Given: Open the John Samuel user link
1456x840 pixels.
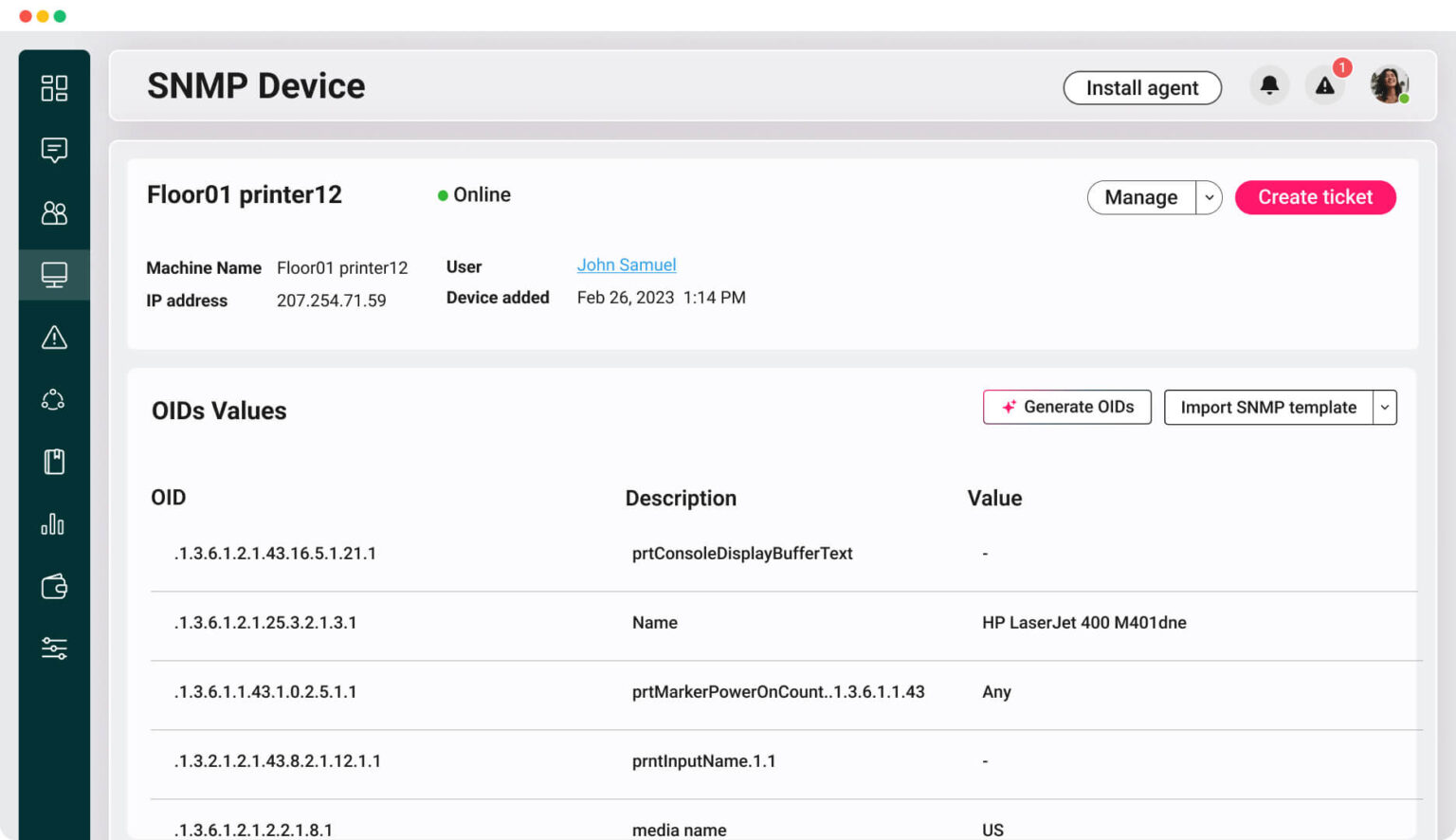Looking at the screenshot, I should 627,265.
